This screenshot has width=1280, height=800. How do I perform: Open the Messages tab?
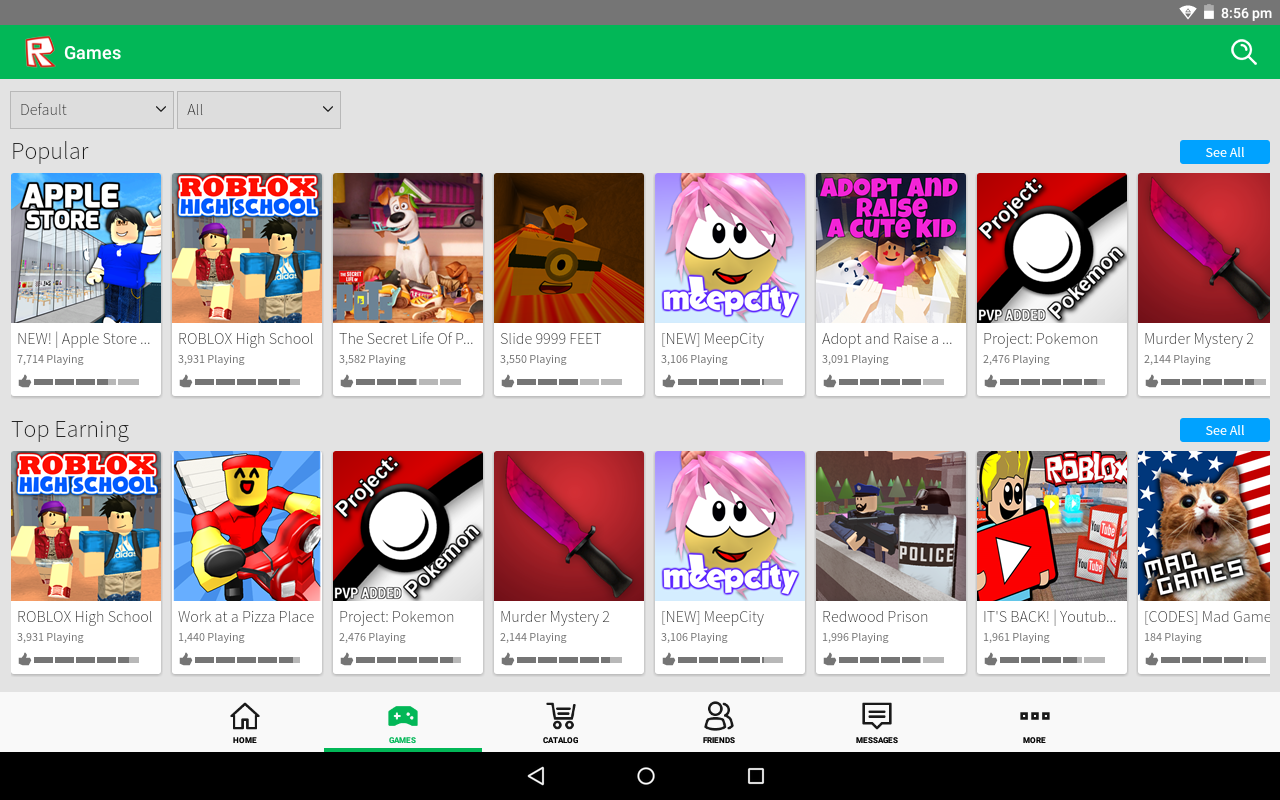point(876,723)
